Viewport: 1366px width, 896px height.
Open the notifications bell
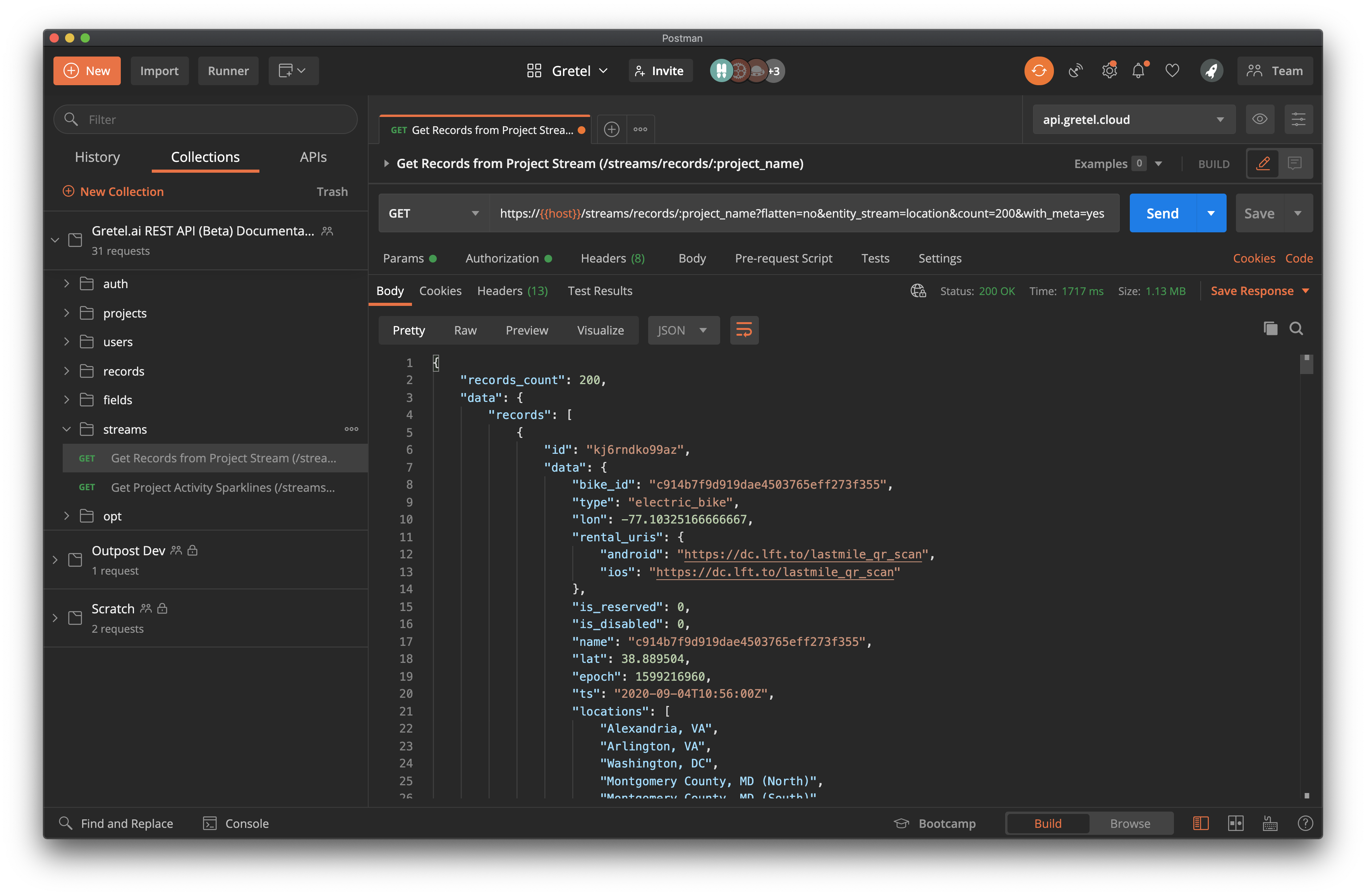pos(1139,70)
